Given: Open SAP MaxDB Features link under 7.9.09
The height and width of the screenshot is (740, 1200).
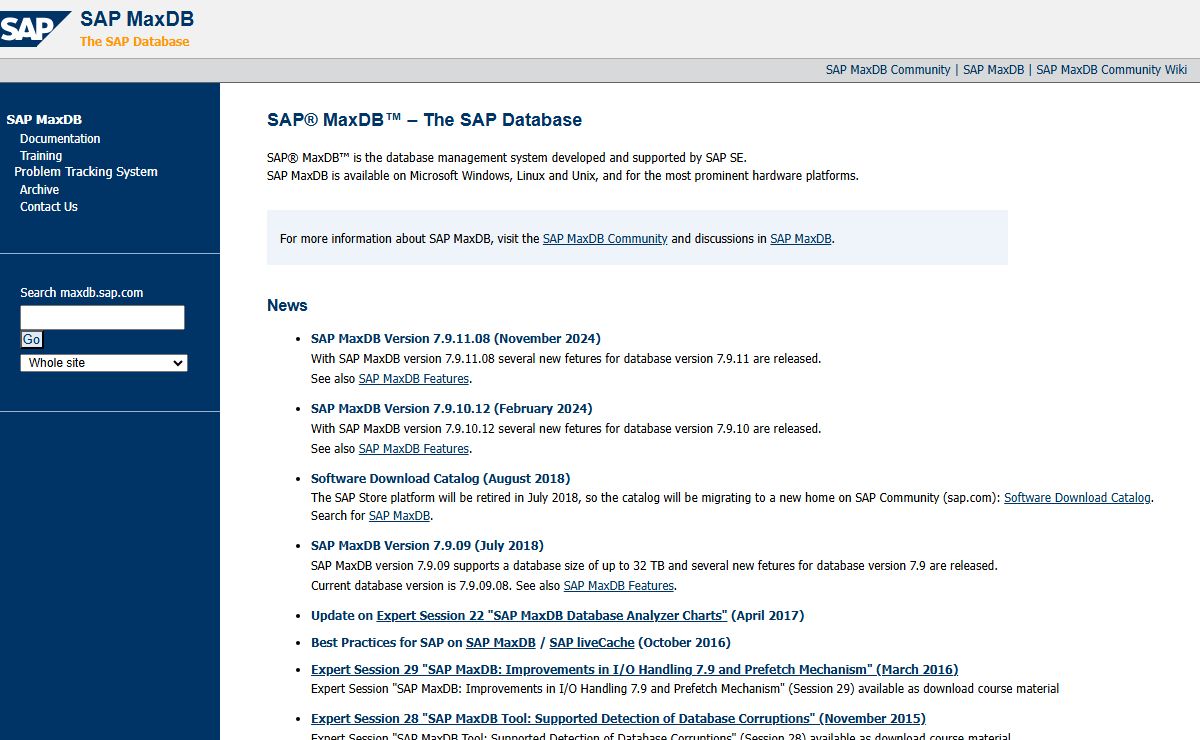Looking at the screenshot, I should [x=619, y=586].
